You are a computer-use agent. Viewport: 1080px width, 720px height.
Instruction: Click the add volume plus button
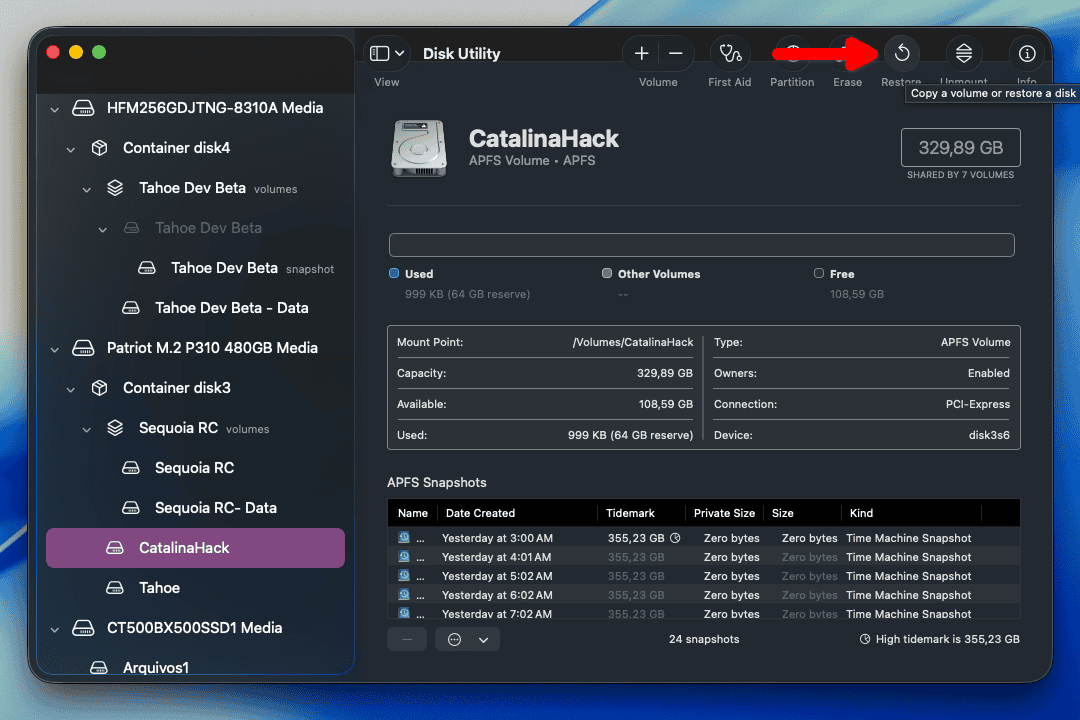[642, 54]
